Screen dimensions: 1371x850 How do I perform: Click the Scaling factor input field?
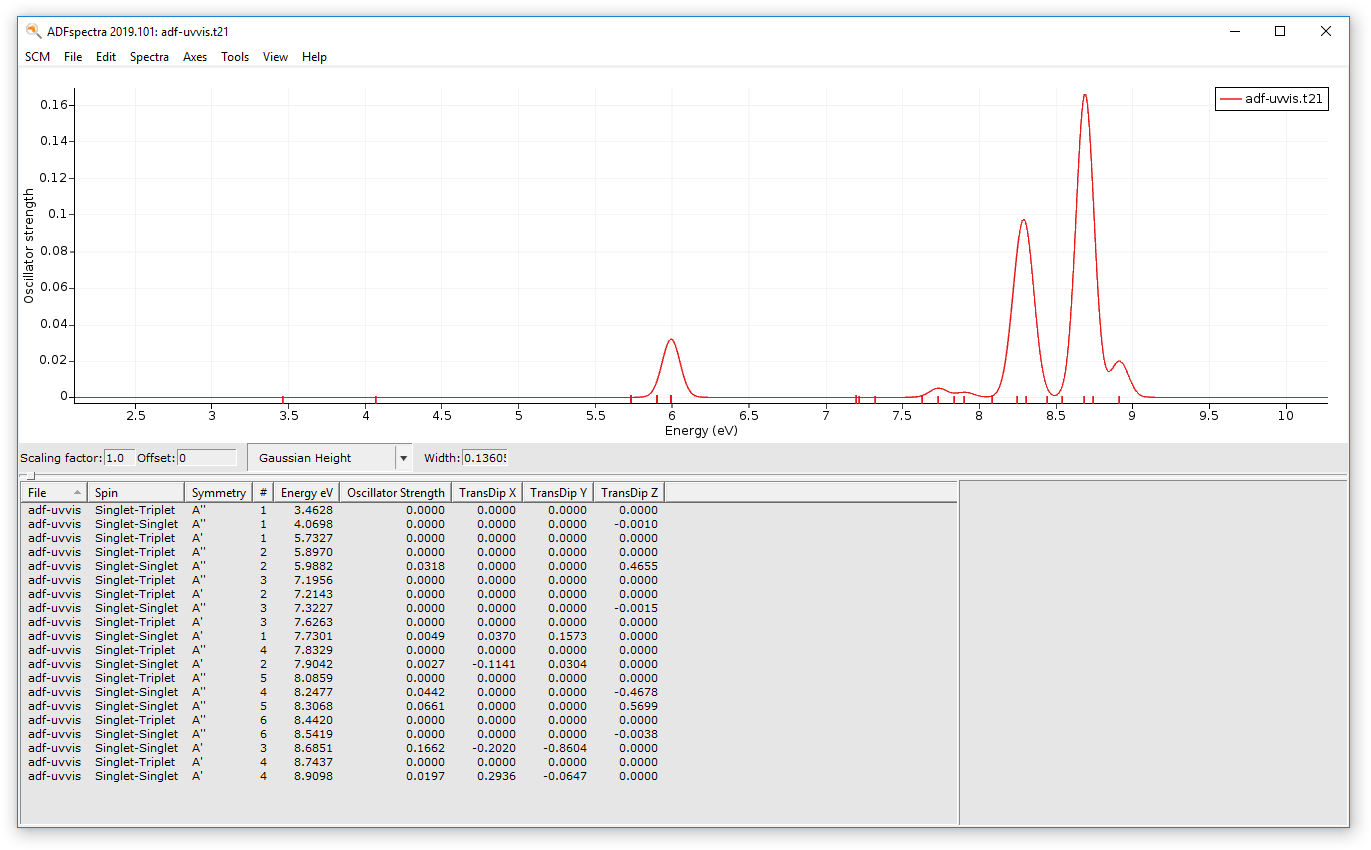pos(119,457)
